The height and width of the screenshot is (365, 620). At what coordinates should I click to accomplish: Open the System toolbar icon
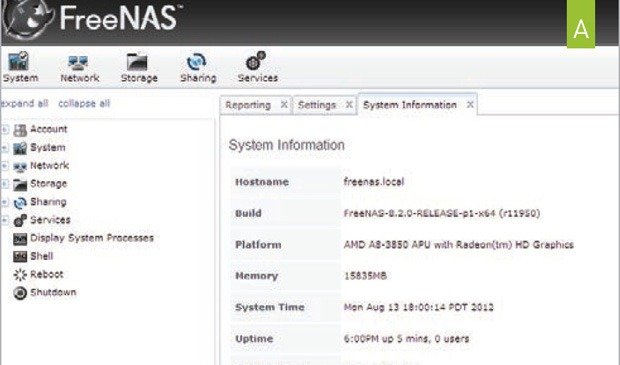pos(20,66)
